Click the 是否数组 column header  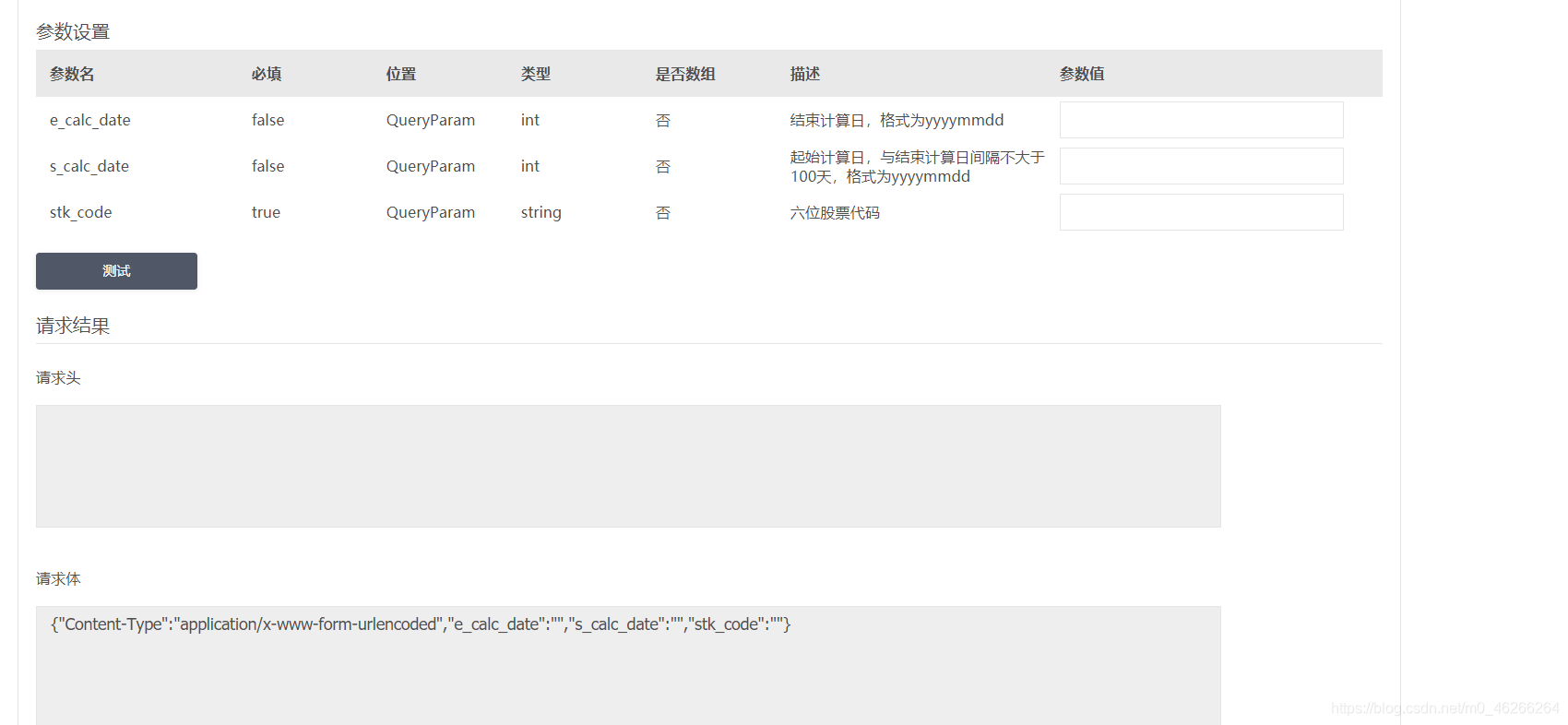[x=685, y=74]
